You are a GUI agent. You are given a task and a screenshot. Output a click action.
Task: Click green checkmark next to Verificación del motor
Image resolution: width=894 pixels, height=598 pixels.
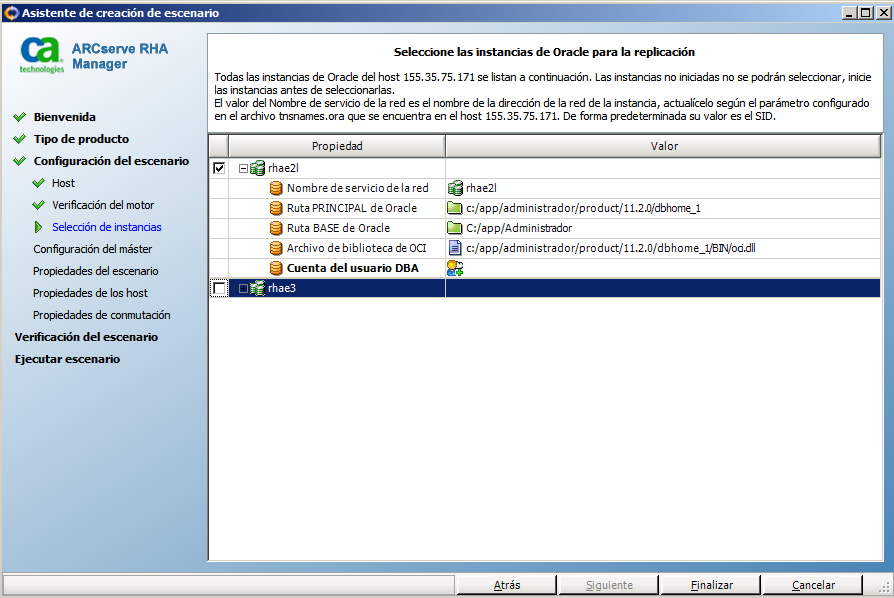(x=38, y=205)
